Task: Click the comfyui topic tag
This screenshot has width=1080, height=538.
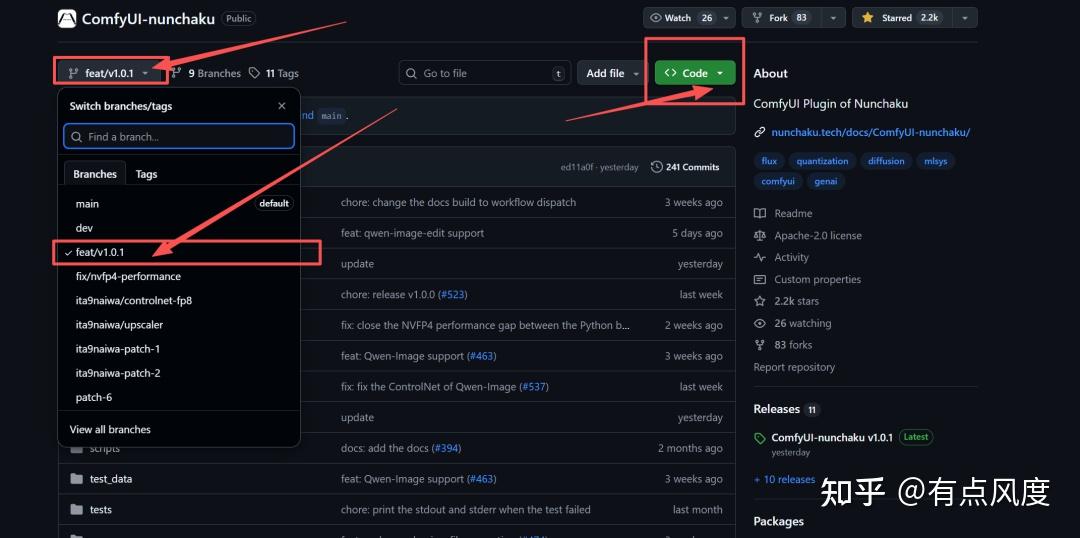Action: click(x=778, y=182)
